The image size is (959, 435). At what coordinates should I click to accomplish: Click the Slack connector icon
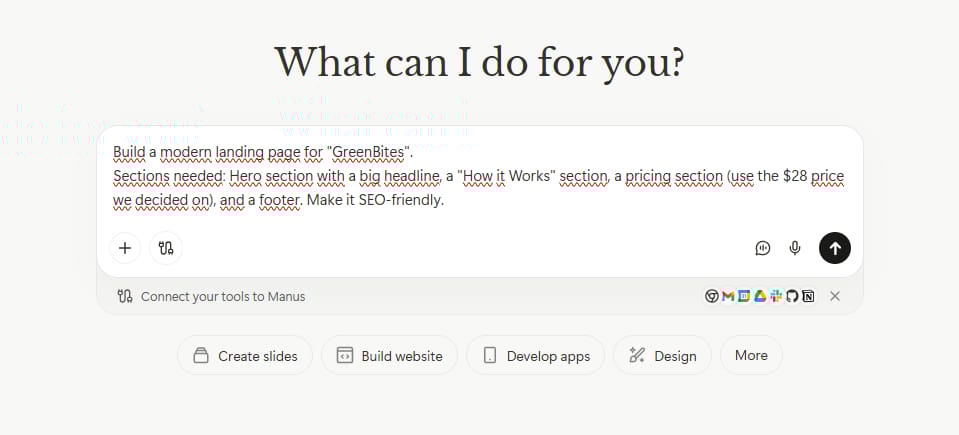pyautogui.click(x=776, y=297)
